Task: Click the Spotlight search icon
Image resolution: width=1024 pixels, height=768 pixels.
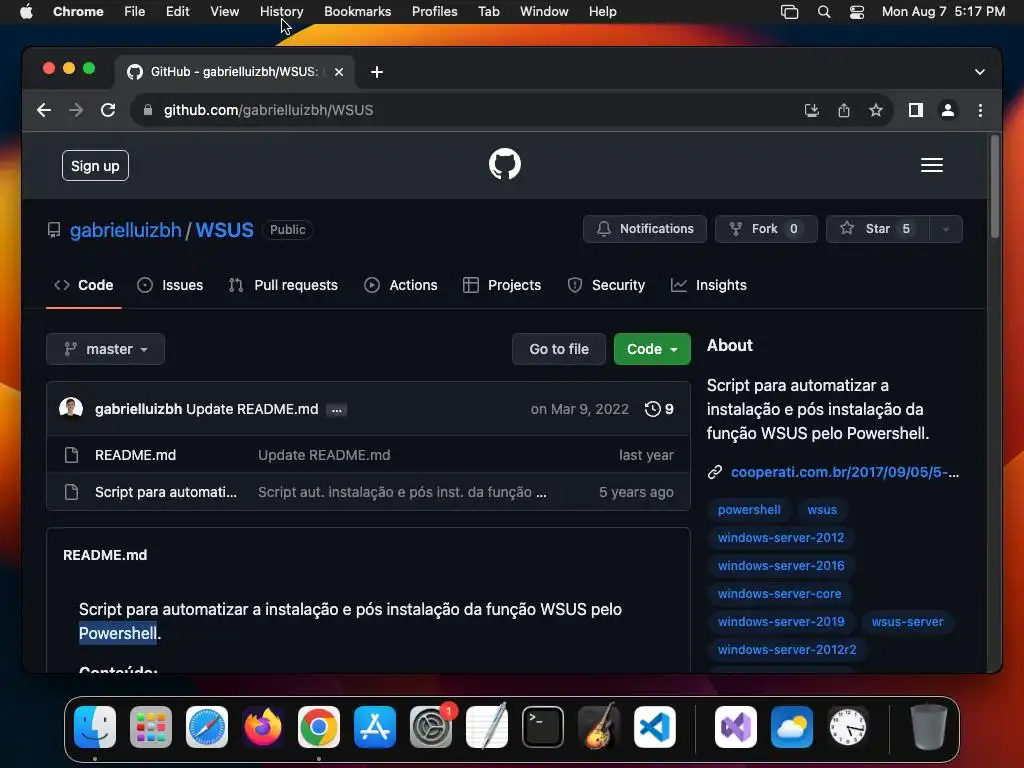Action: point(824,12)
